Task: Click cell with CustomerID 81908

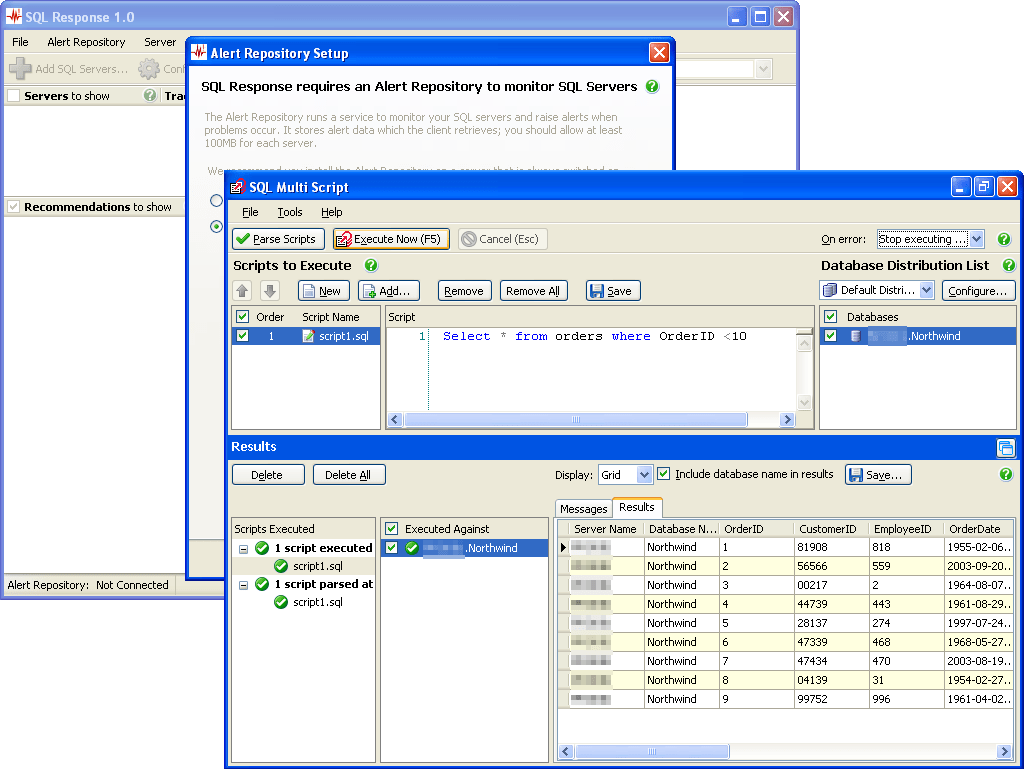Action: tap(832, 547)
